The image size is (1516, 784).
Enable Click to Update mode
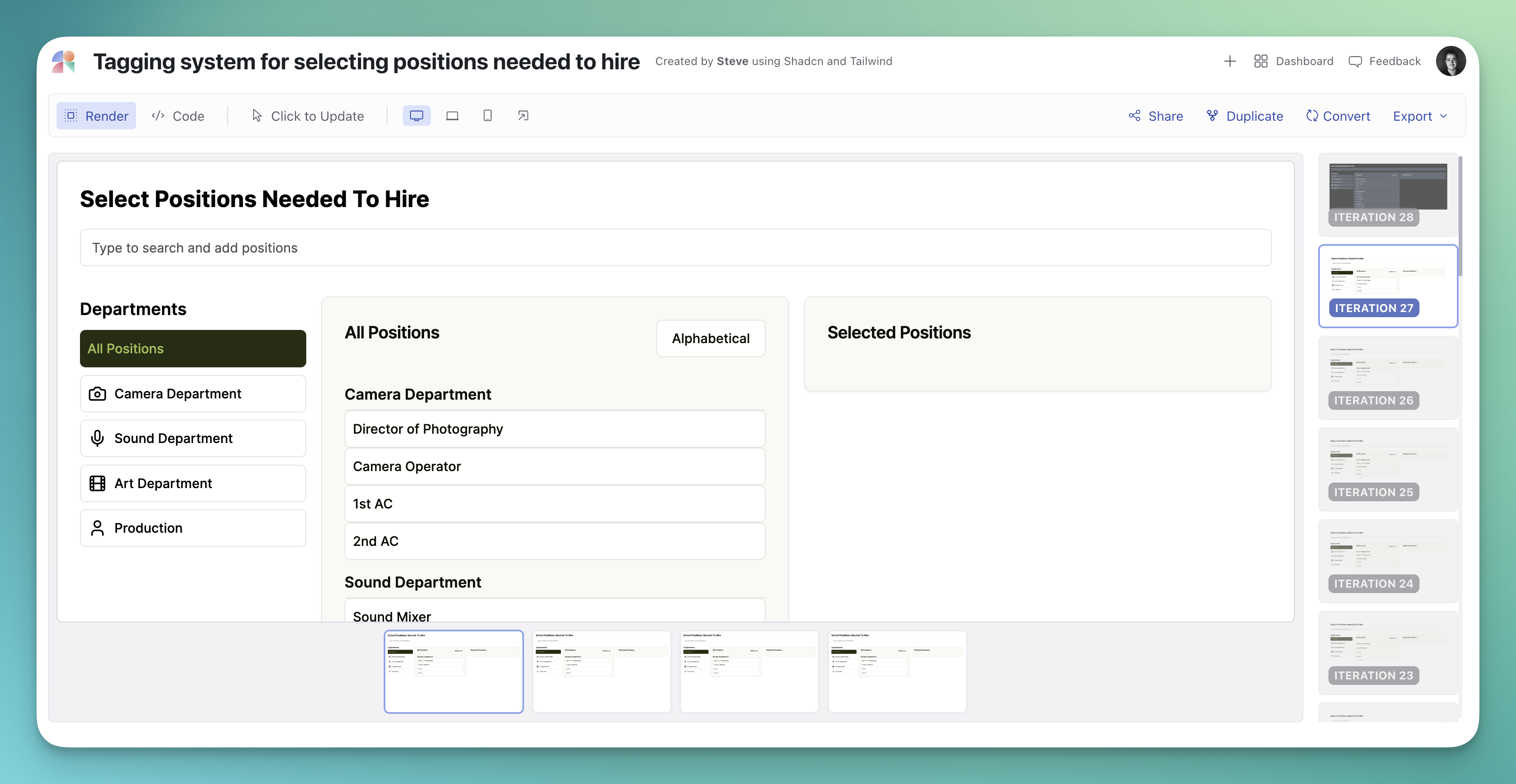pos(308,116)
